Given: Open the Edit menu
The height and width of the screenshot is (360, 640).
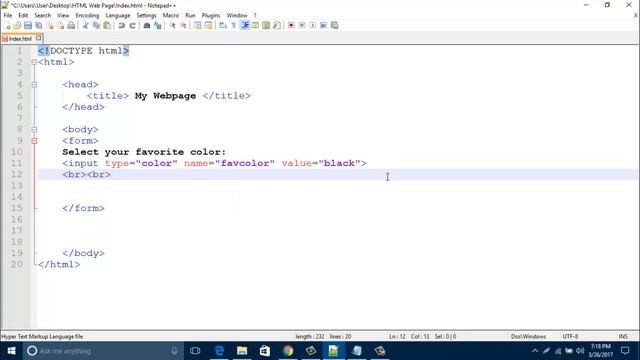Looking at the screenshot, I should pos(23,15).
